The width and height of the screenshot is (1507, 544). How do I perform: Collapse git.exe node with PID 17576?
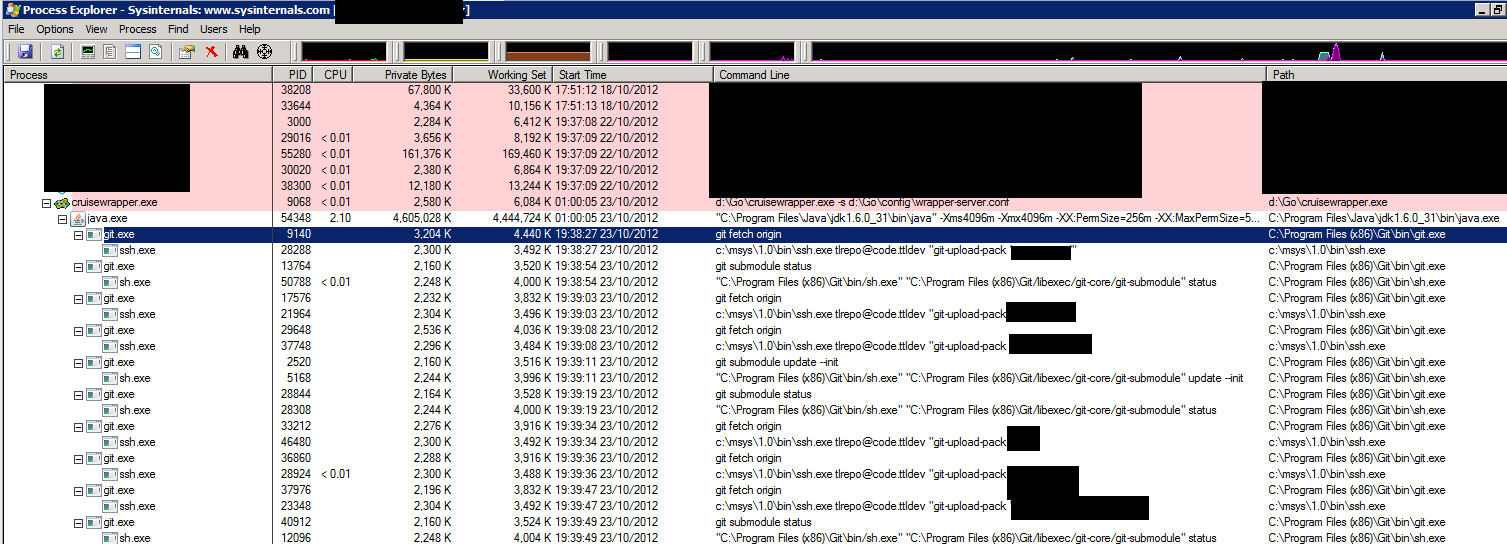point(78,298)
